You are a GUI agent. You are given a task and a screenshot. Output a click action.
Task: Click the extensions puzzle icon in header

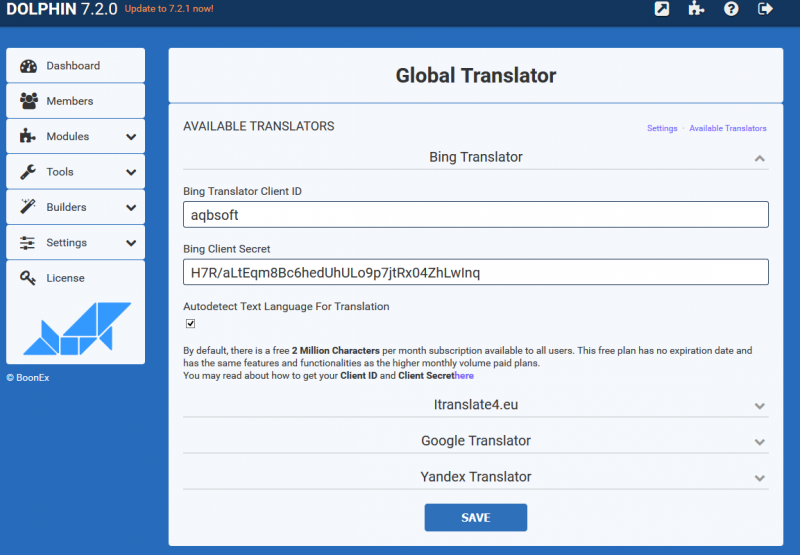click(696, 9)
